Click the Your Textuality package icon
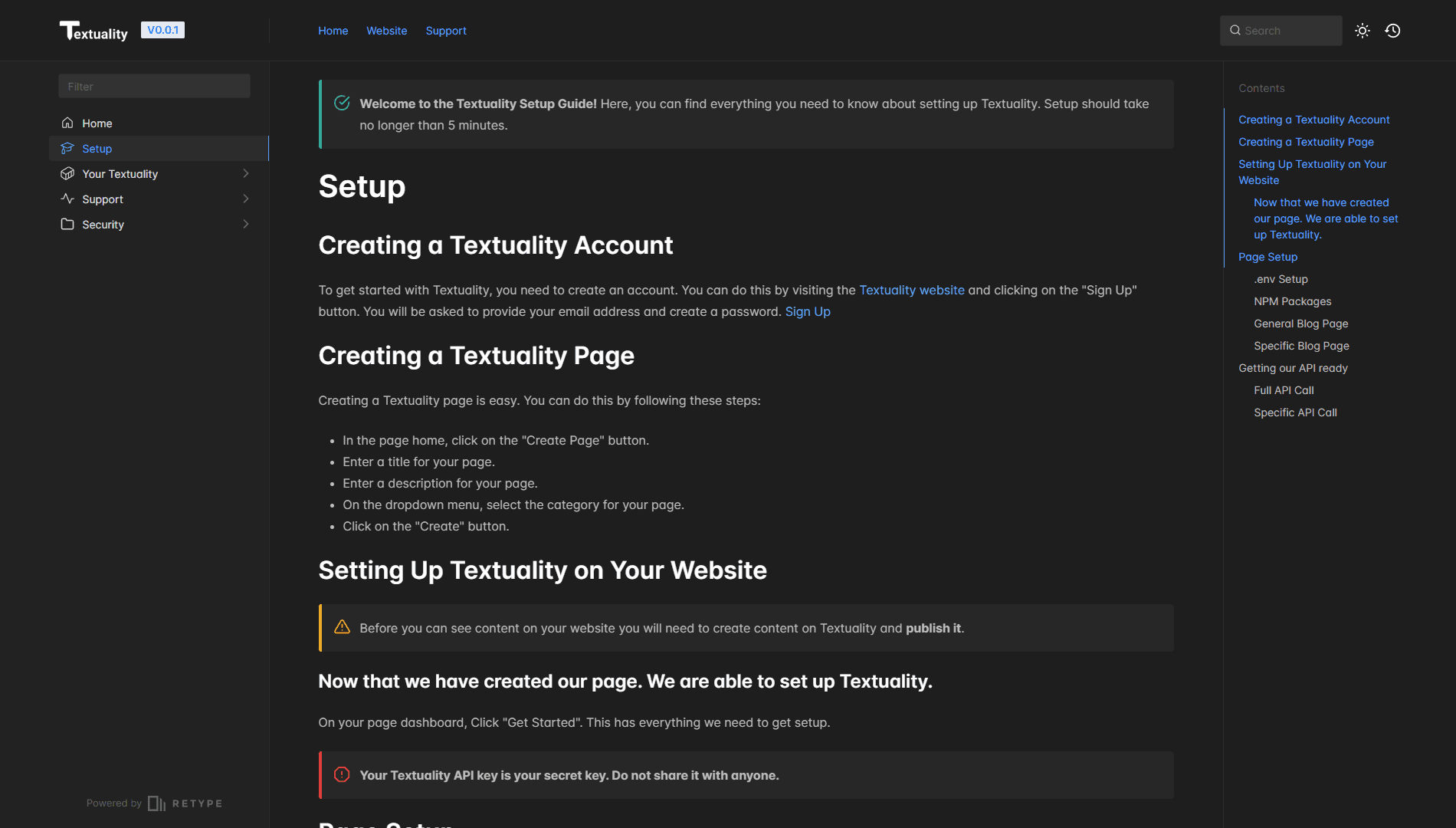The image size is (1456, 828). coord(67,173)
